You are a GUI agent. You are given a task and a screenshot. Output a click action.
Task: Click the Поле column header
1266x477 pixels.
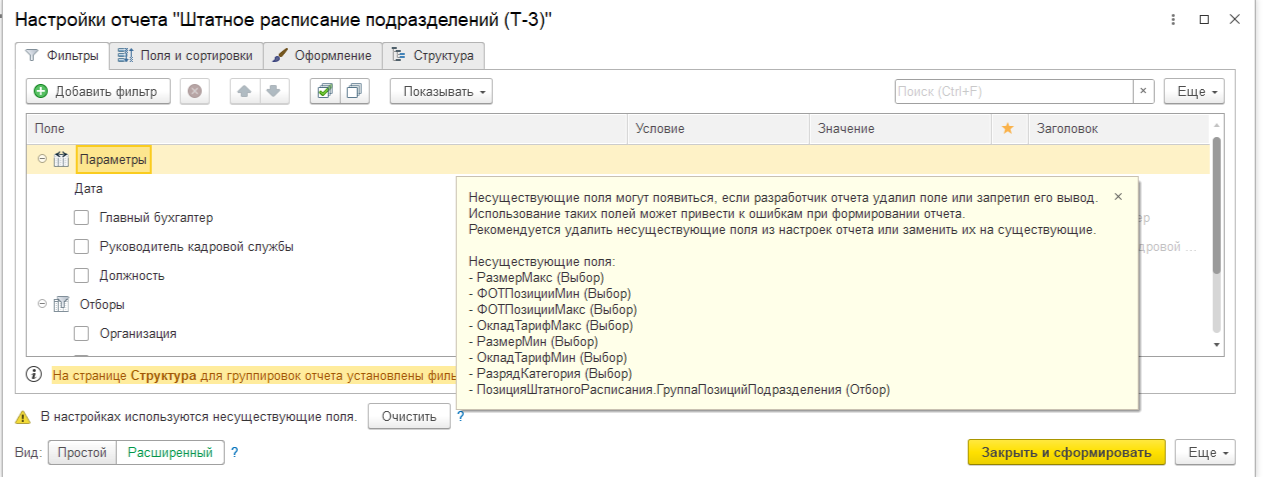(328, 129)
